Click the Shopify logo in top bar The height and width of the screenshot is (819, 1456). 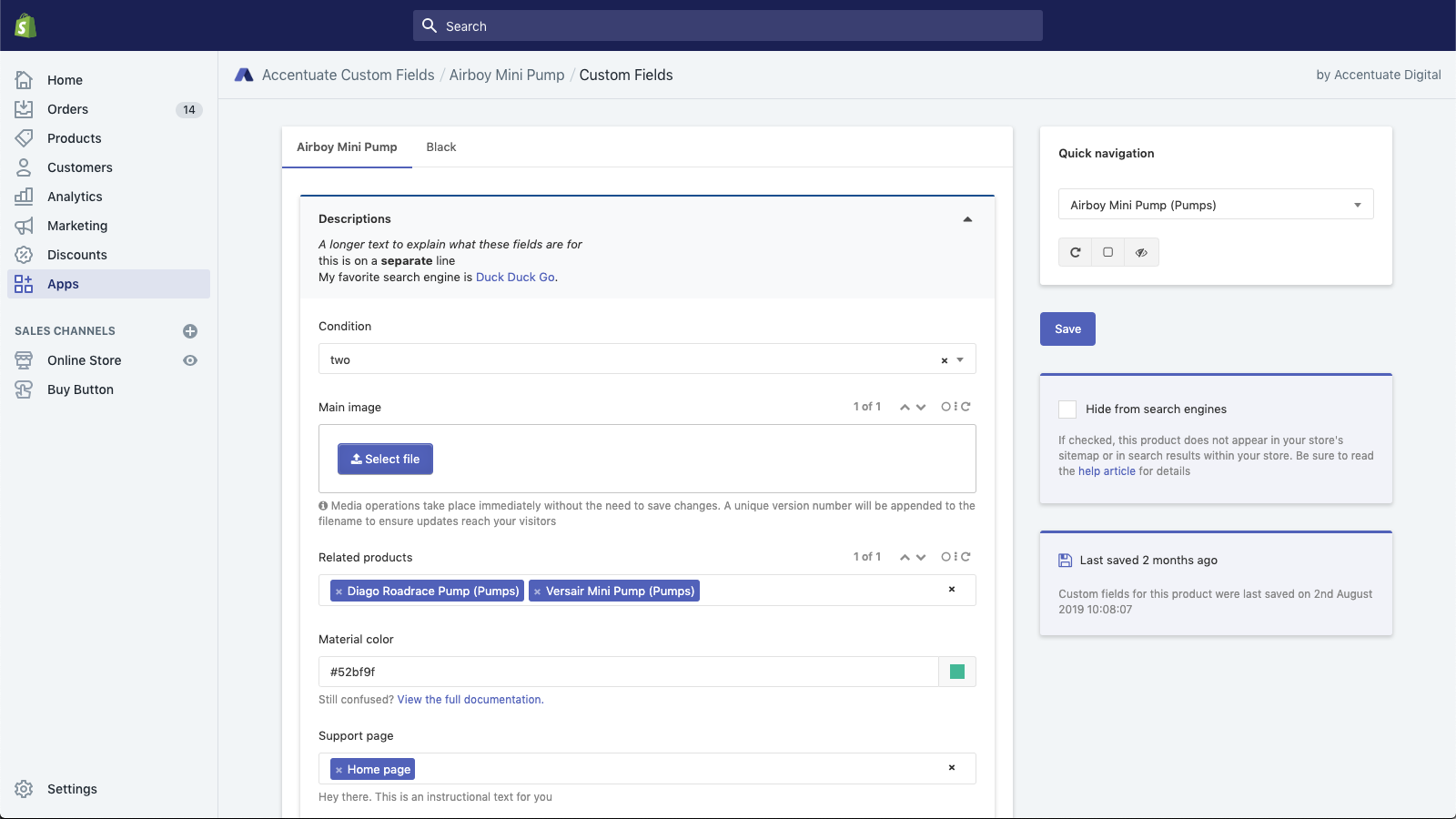pos(25,25)
